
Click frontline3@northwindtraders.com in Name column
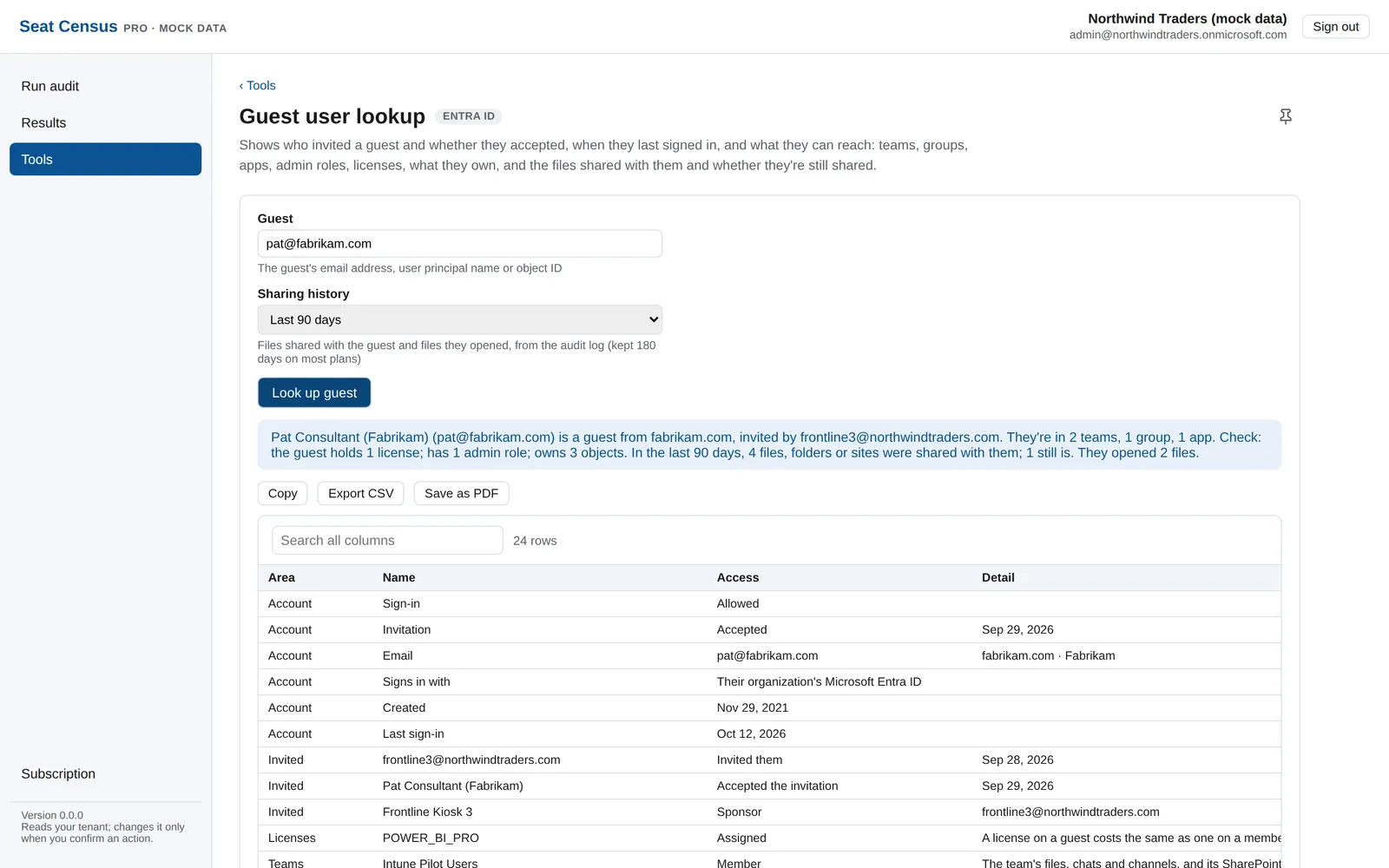(471, 759)
